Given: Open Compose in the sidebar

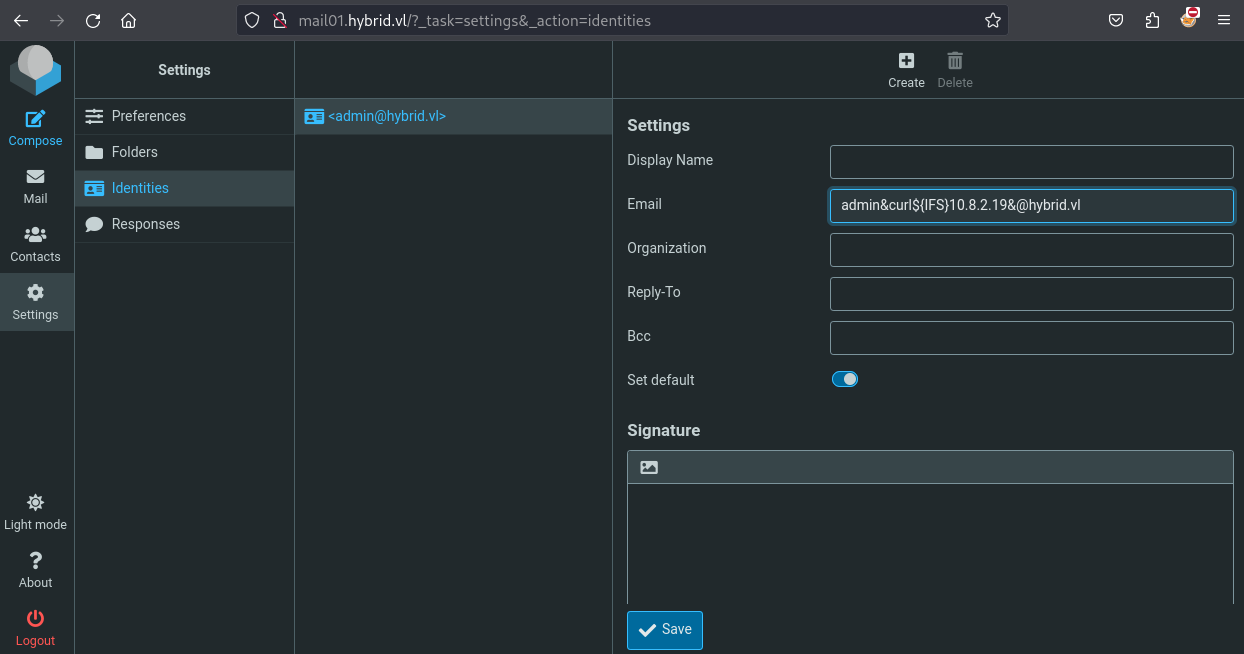Looking at the screenshot, I should (x=36, y=128).
